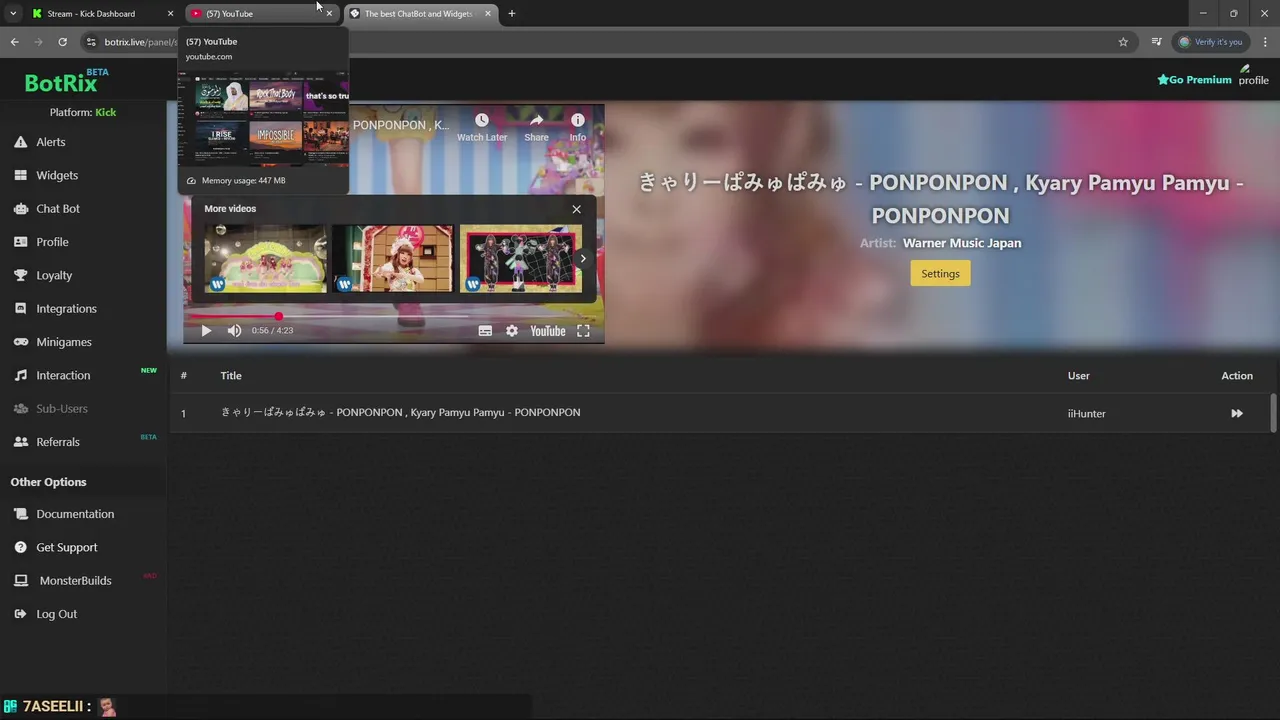Screen dimensions: 1280x720
Task: Click the browser address bar
Action: coord(608,42)
